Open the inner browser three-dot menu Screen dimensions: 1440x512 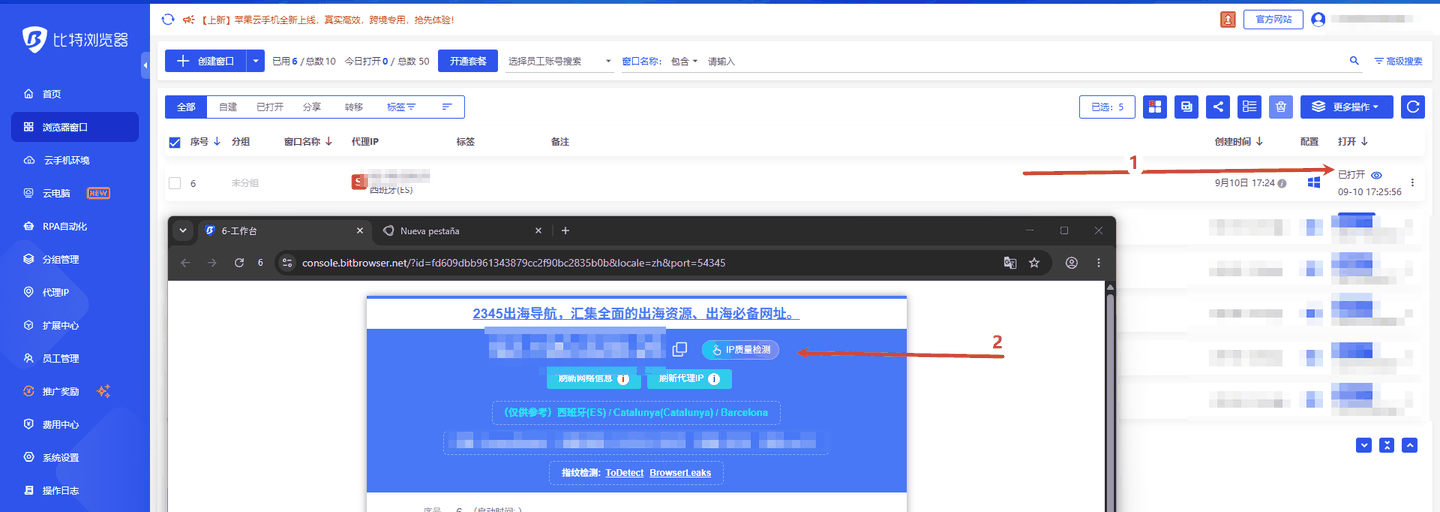pyautogui.click(x=1098, y=263)
